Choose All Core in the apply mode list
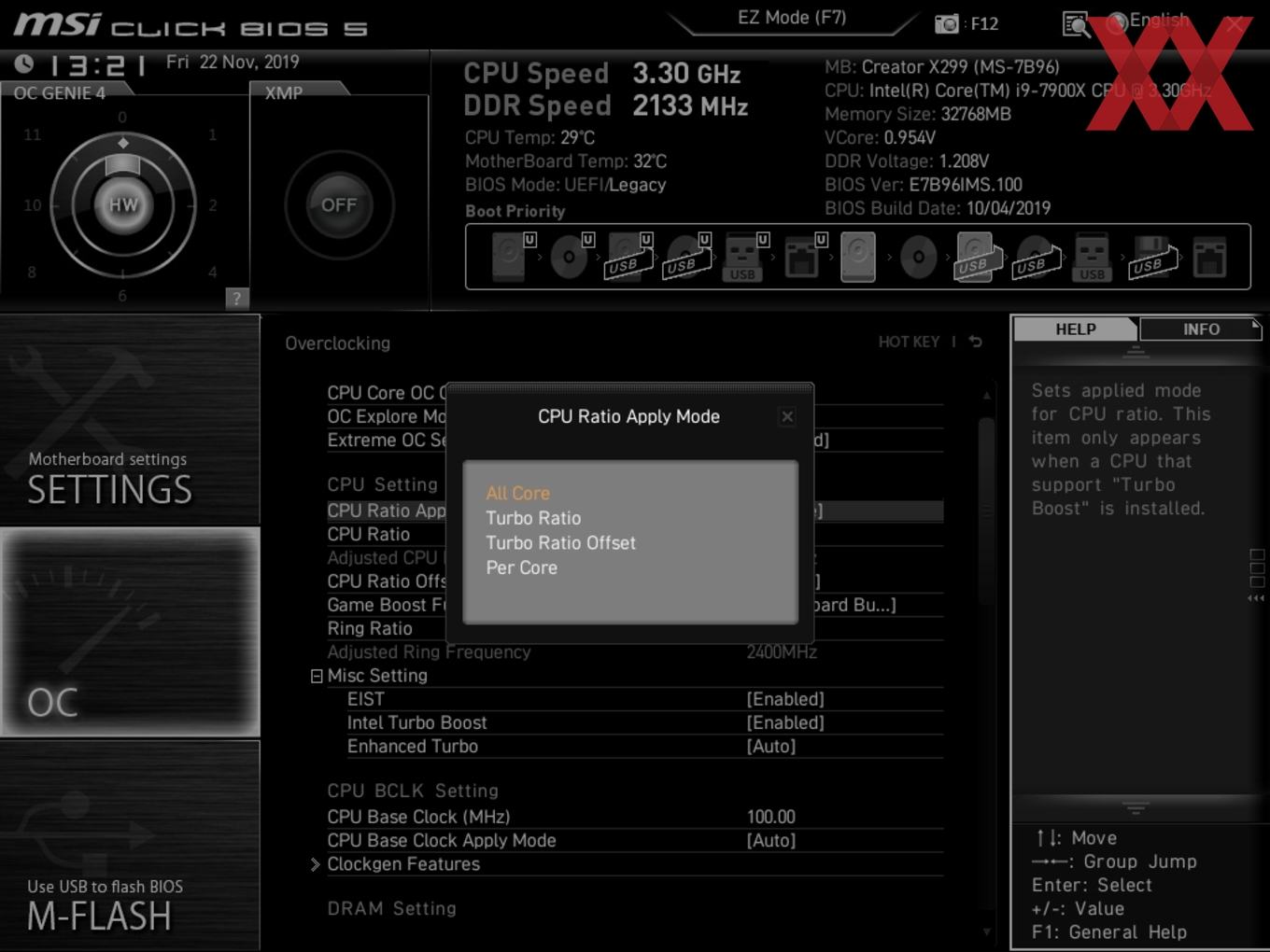 click(517, 493)
